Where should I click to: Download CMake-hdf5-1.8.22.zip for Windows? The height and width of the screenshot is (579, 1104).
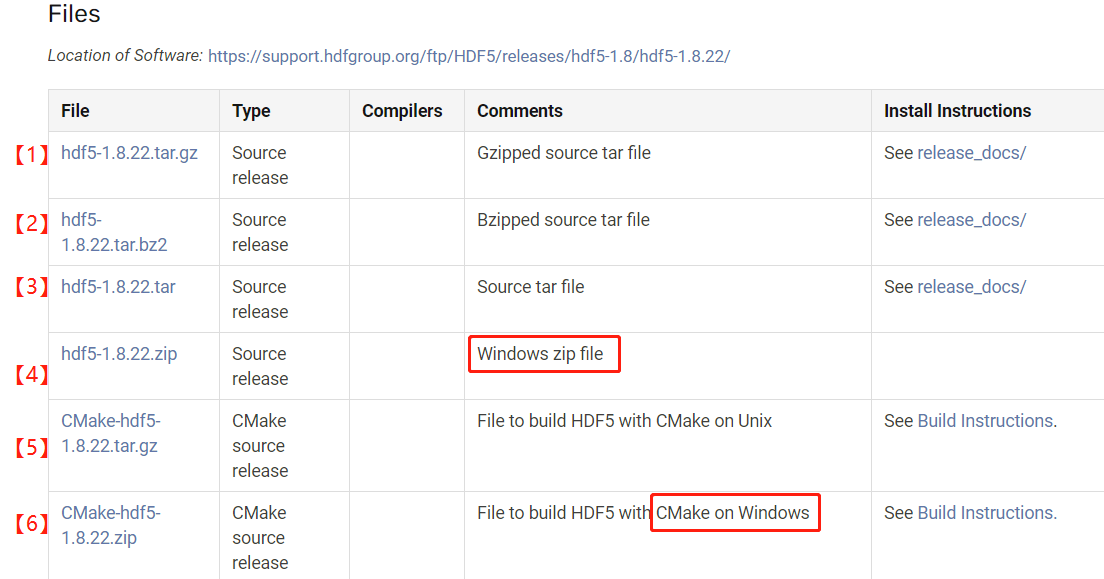[x=110, y=525]
